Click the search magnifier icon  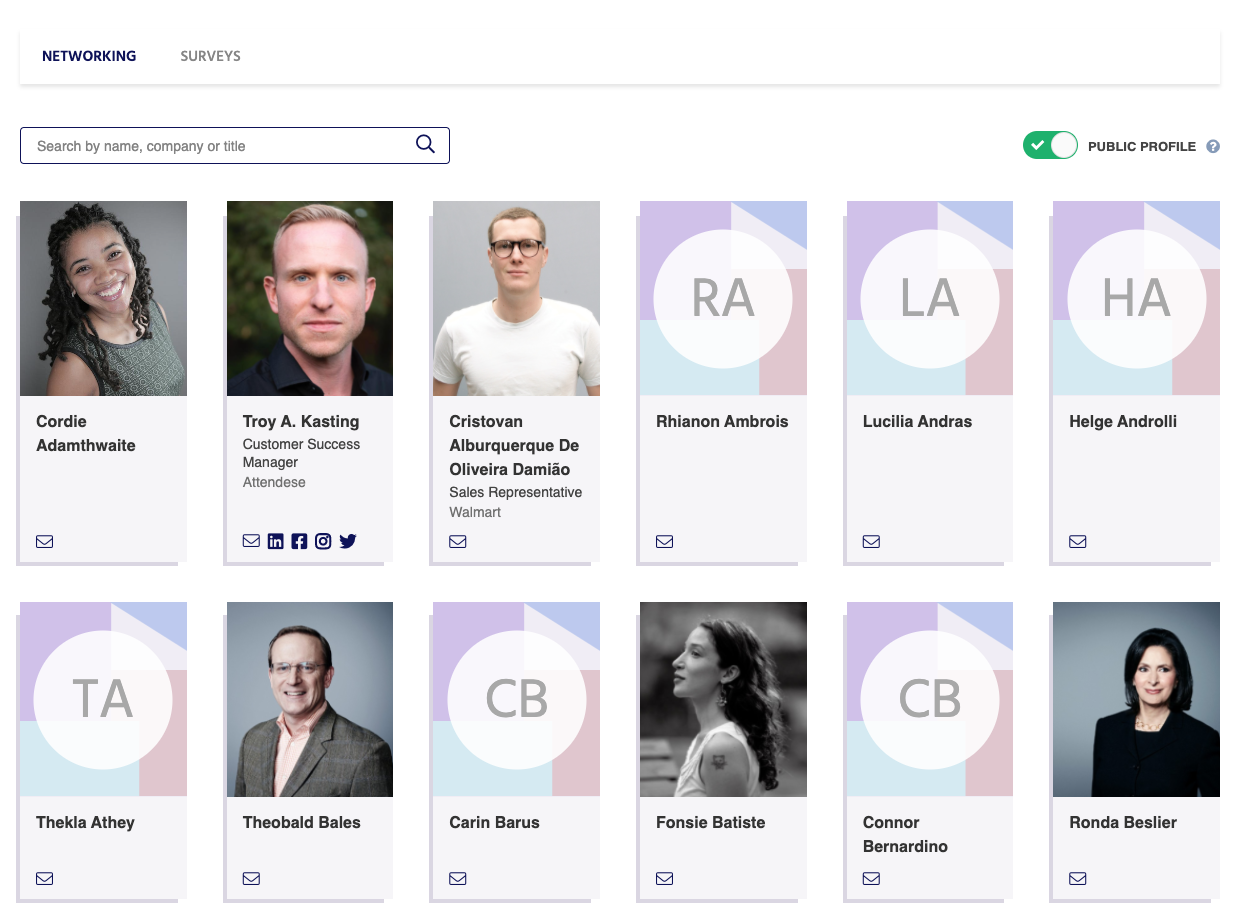[425, 144]
